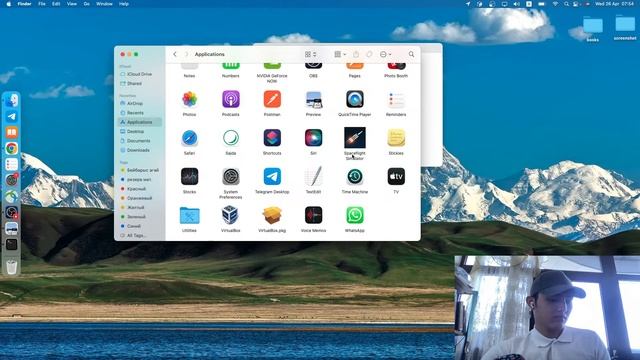Open the TextEdit app icon
640x360 pixels.
pos(313,177)
